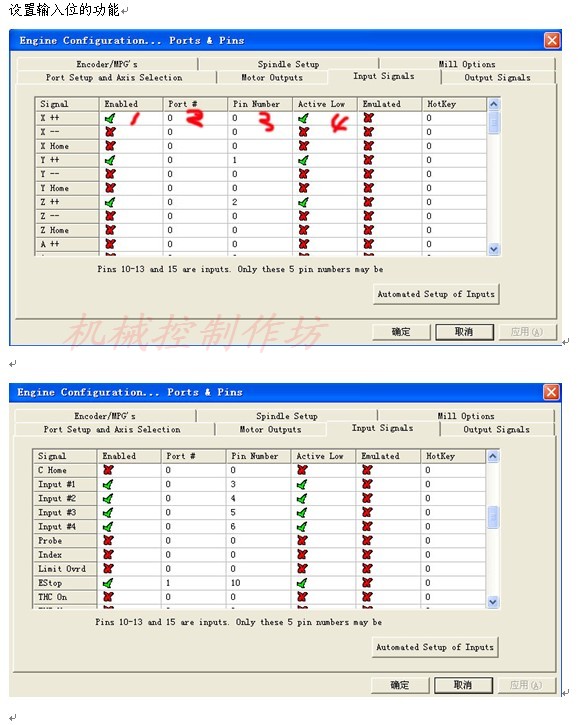
Task: Click Automated Setup of Inputs in upper dialog
Action: (x=436, y=294)
